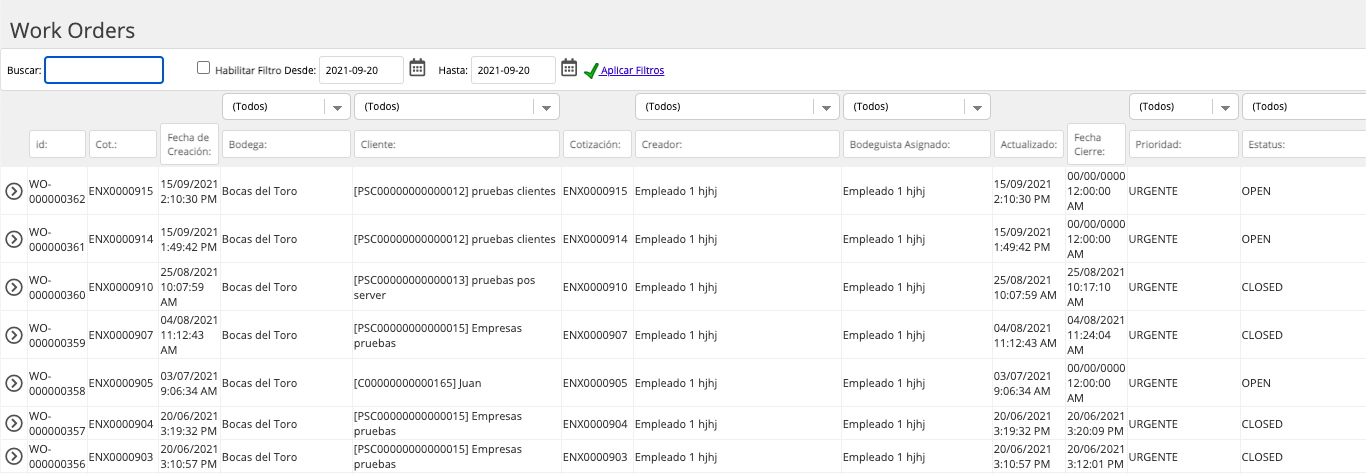Click ENX0000903 in the Cotización column
This screenshot has width=1366, height=474.
(595, 457)
